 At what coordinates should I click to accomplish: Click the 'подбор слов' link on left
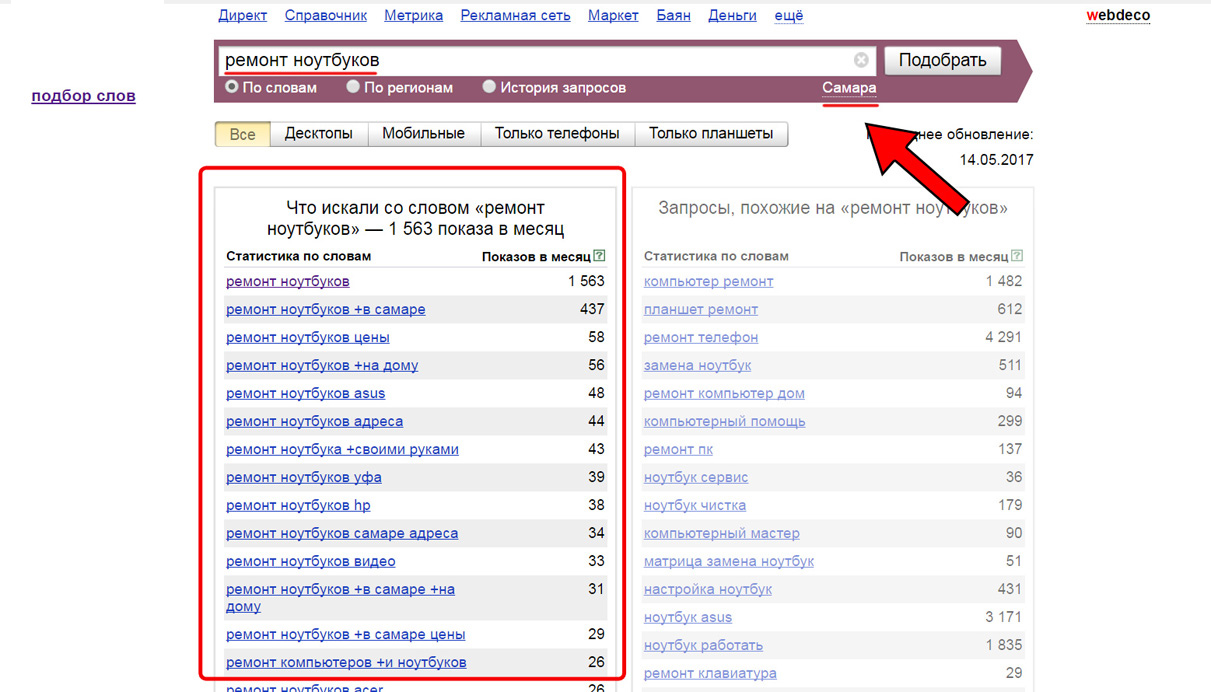click(x=83, y=96)
